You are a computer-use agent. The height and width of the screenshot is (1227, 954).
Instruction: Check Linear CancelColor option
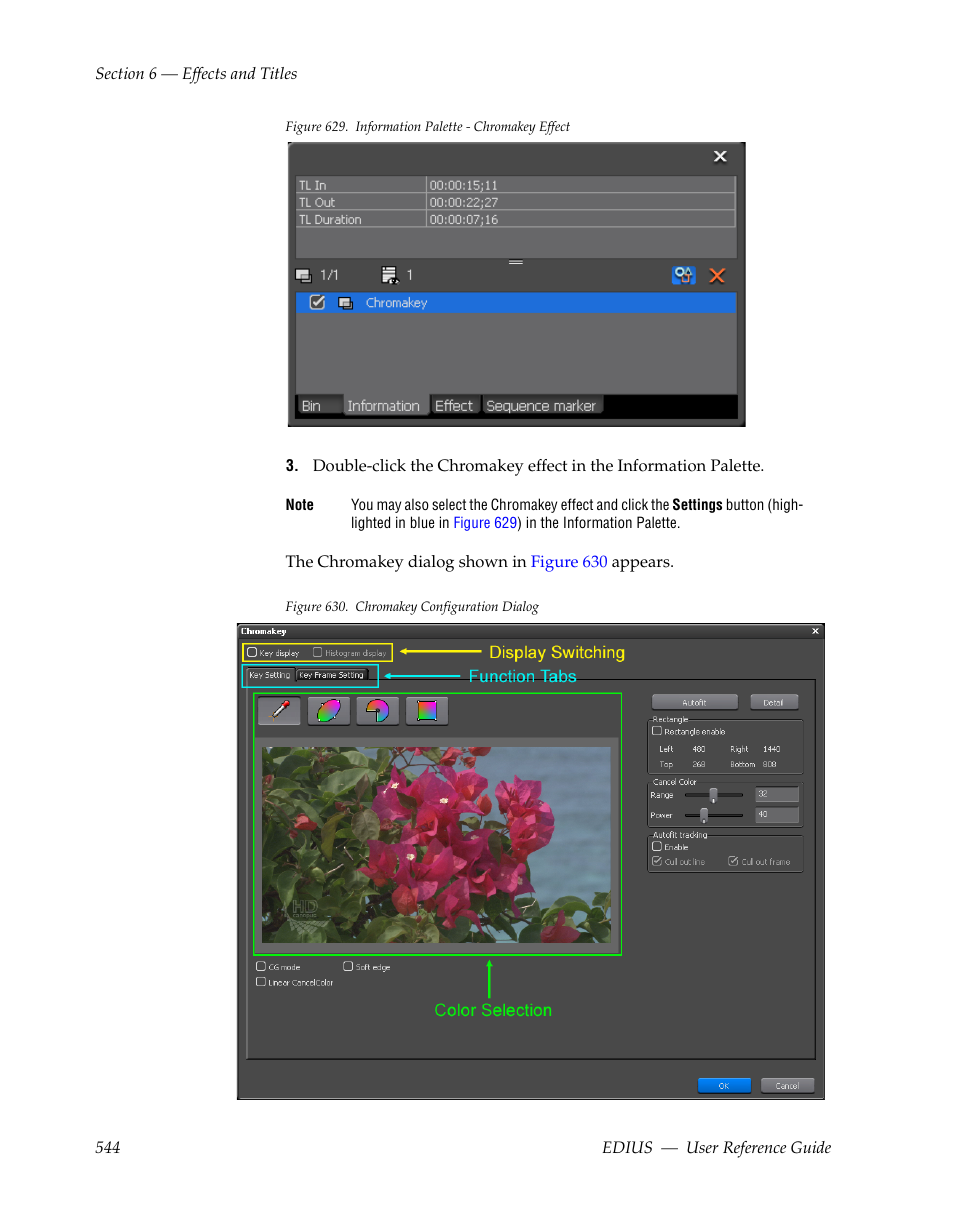tap(261, 982)
